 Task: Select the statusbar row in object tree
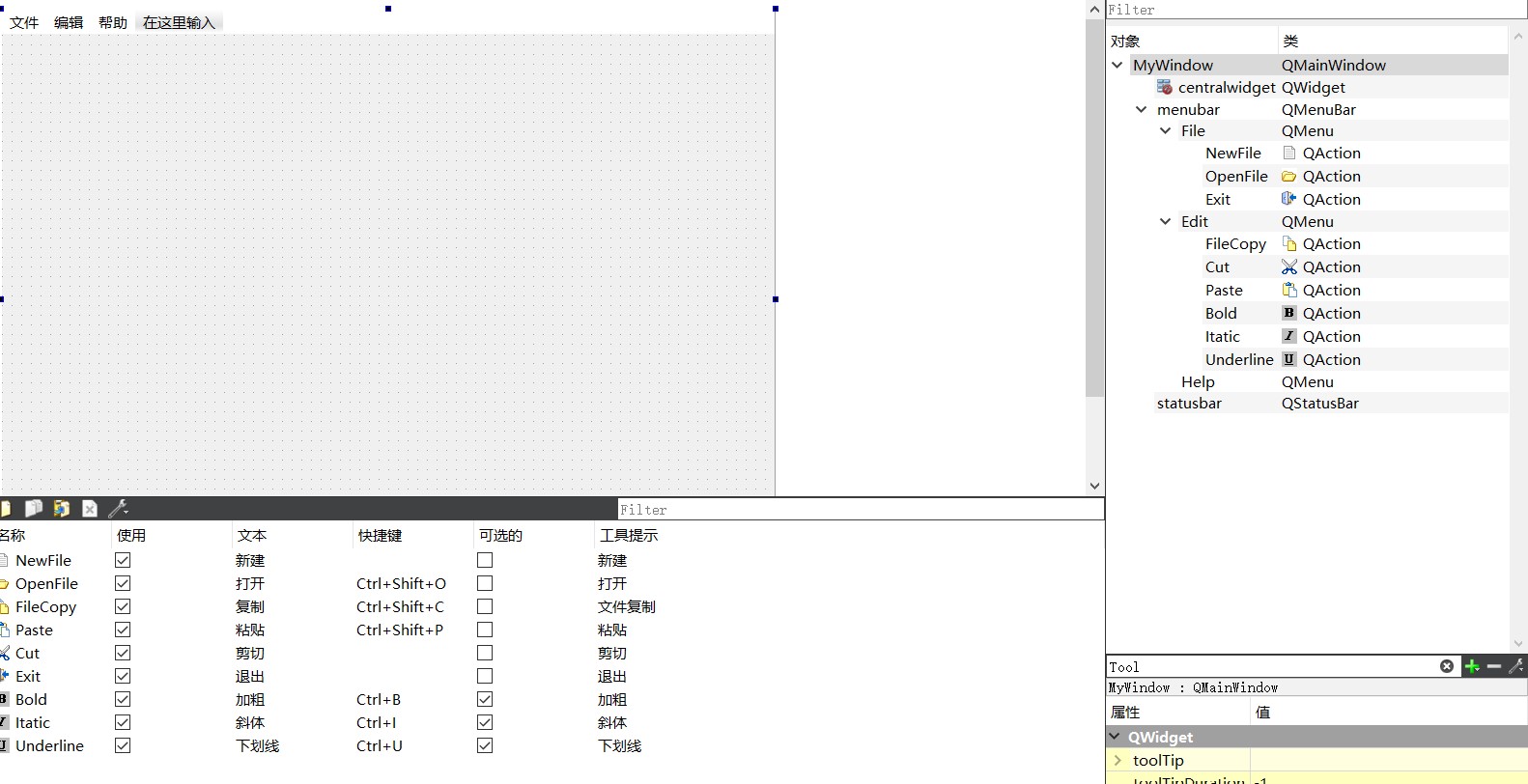(1309, 404)
